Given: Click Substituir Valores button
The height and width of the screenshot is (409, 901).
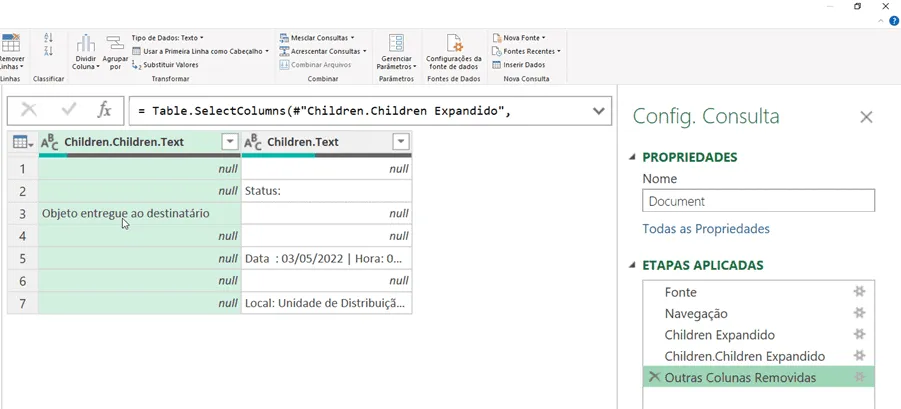Looking at the screenshot, I should click(x=165, y=65).
